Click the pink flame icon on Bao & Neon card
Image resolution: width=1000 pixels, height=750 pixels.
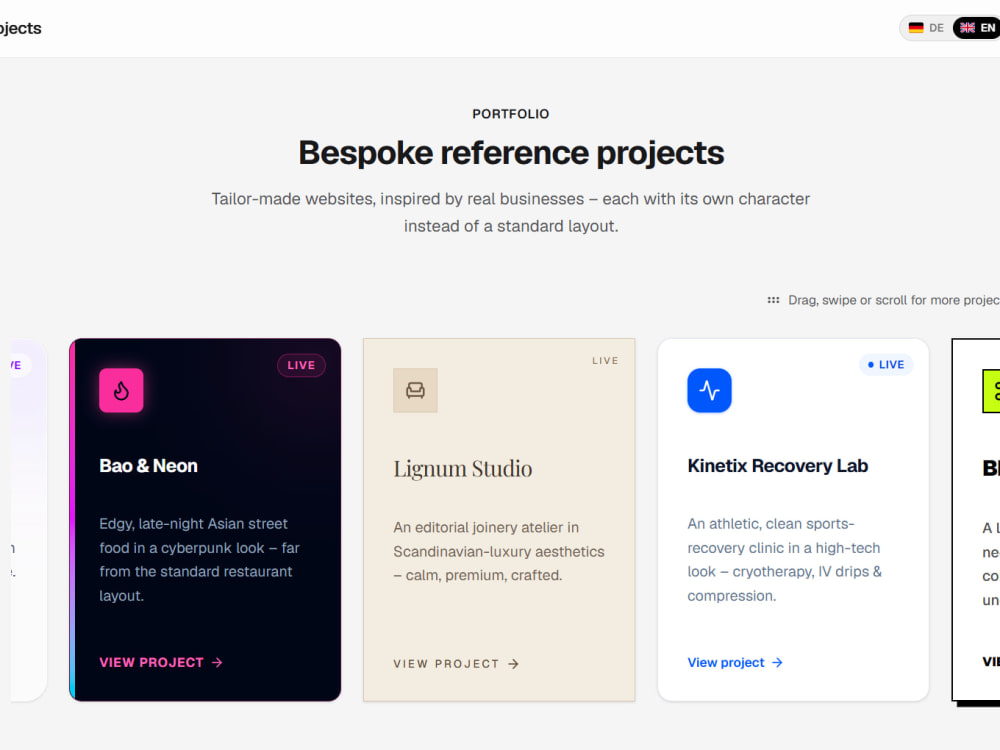pyautogui.click(x=121, y=390)
